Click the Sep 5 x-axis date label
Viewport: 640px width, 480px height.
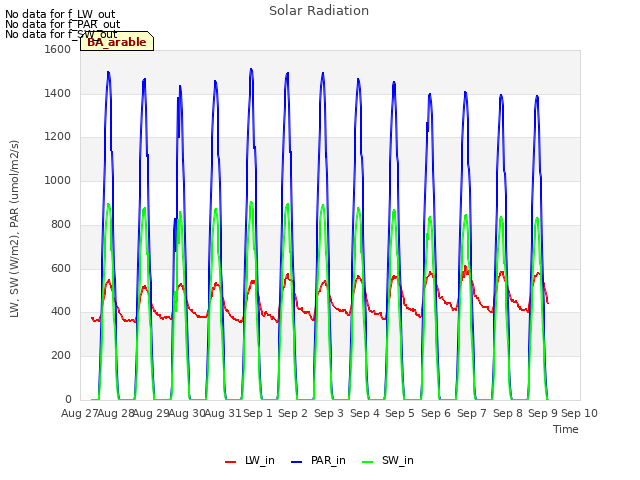pyautogui.click(x=400, y=413)
